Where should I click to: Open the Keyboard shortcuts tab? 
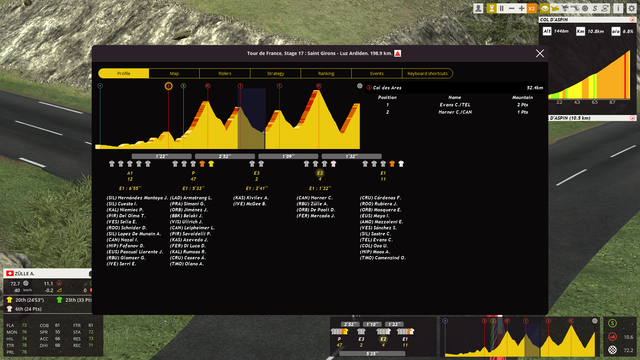pyautogui.click(x=427, y=73)
